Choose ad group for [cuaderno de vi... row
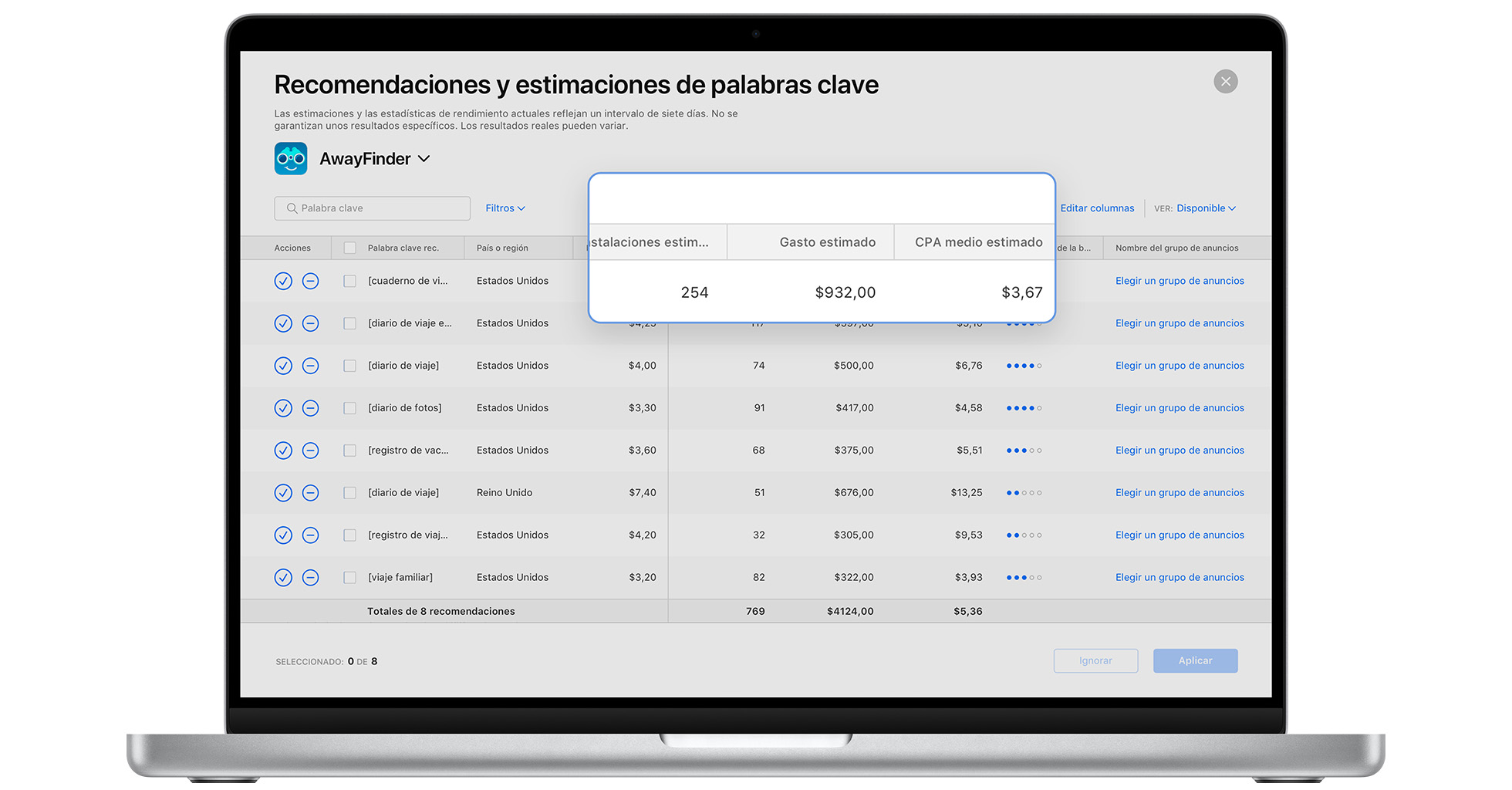This screenshot has height=790, width=1512. tap(1180, 281)
